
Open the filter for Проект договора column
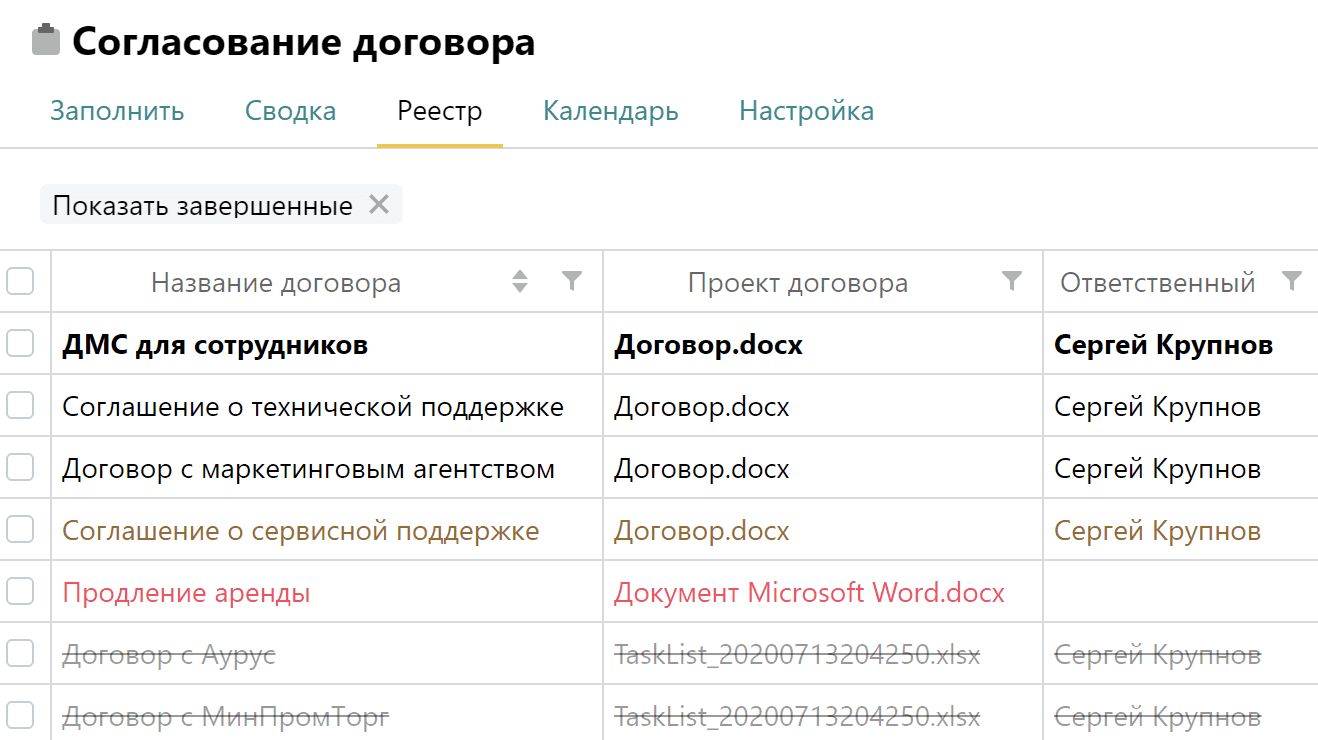(x=1013, y=282)
